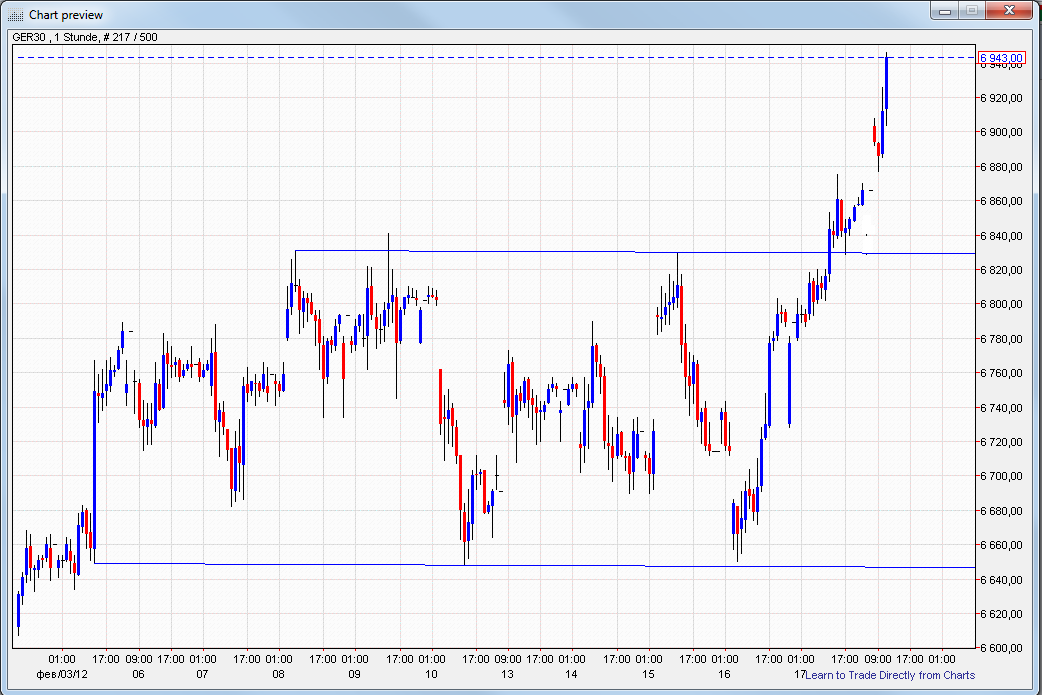This screenshot has height=695, width=1042.
Task: Click the red close button
Action: click(1008, 11)
